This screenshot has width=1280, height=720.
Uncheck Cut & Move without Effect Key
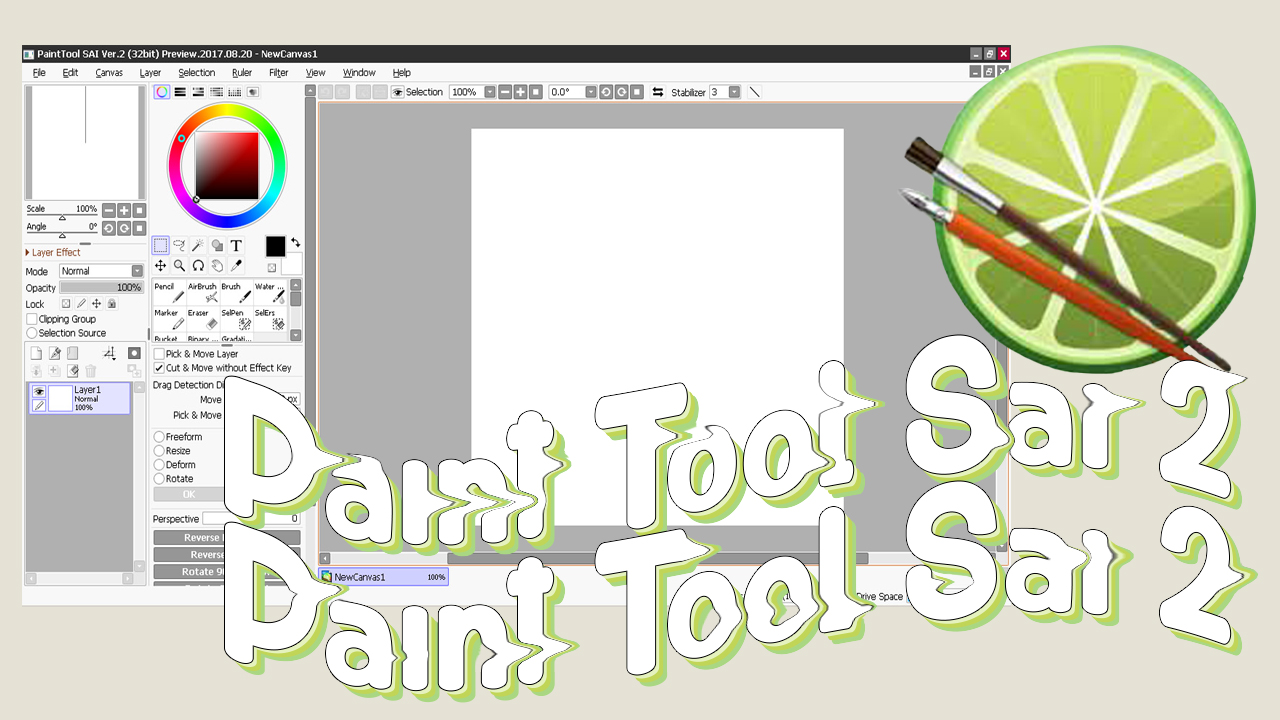pos(159,368)
